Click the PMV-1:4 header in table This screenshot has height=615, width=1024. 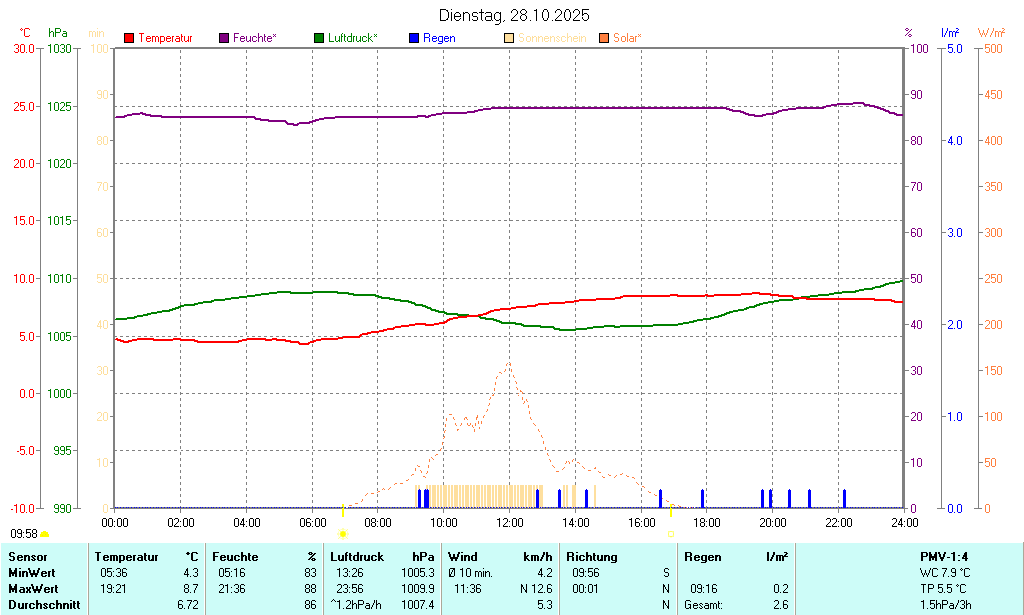(x=943, y=556)
